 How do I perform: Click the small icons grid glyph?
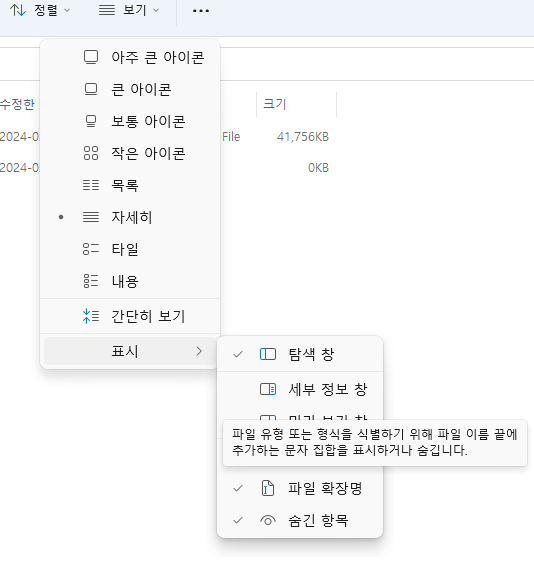pos(91,153)
